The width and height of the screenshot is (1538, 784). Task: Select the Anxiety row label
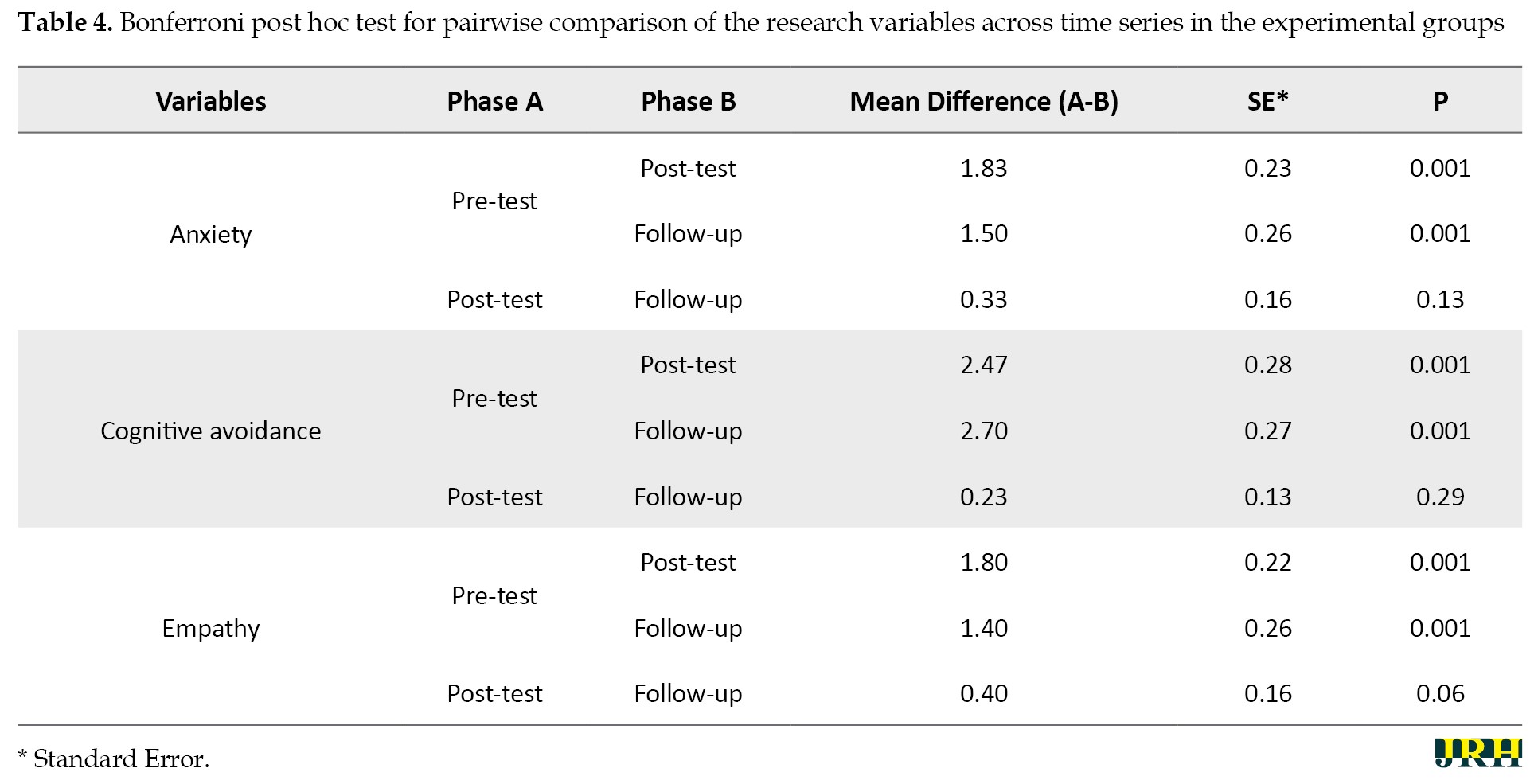211,234
